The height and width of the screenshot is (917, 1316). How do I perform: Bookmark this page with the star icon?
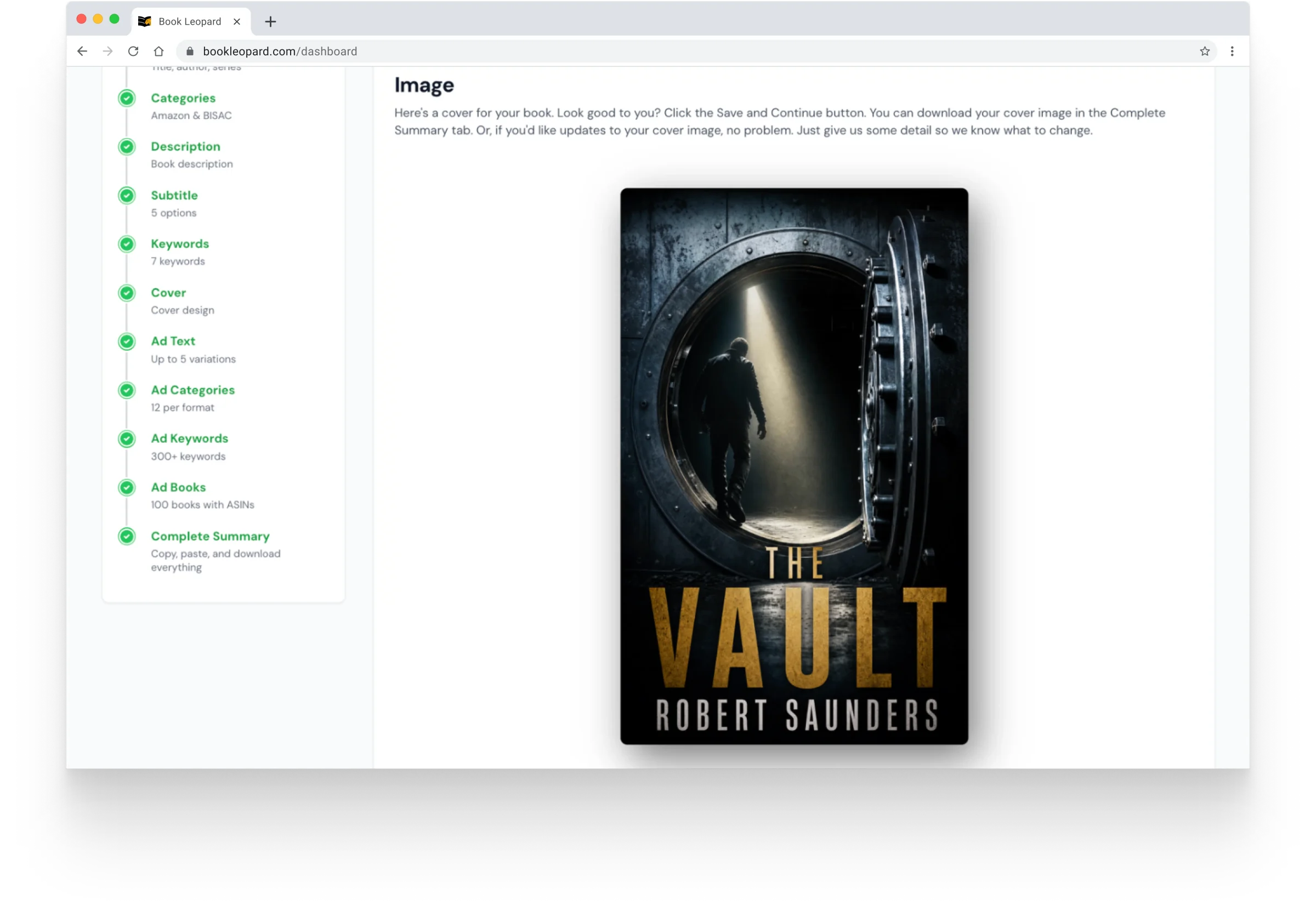[1205, 52]
